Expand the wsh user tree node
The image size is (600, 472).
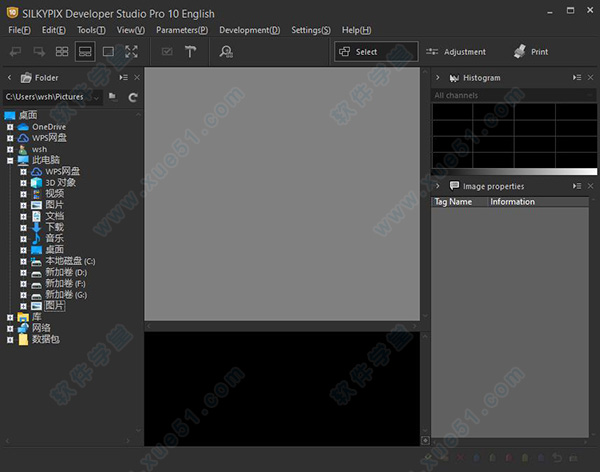10,149
